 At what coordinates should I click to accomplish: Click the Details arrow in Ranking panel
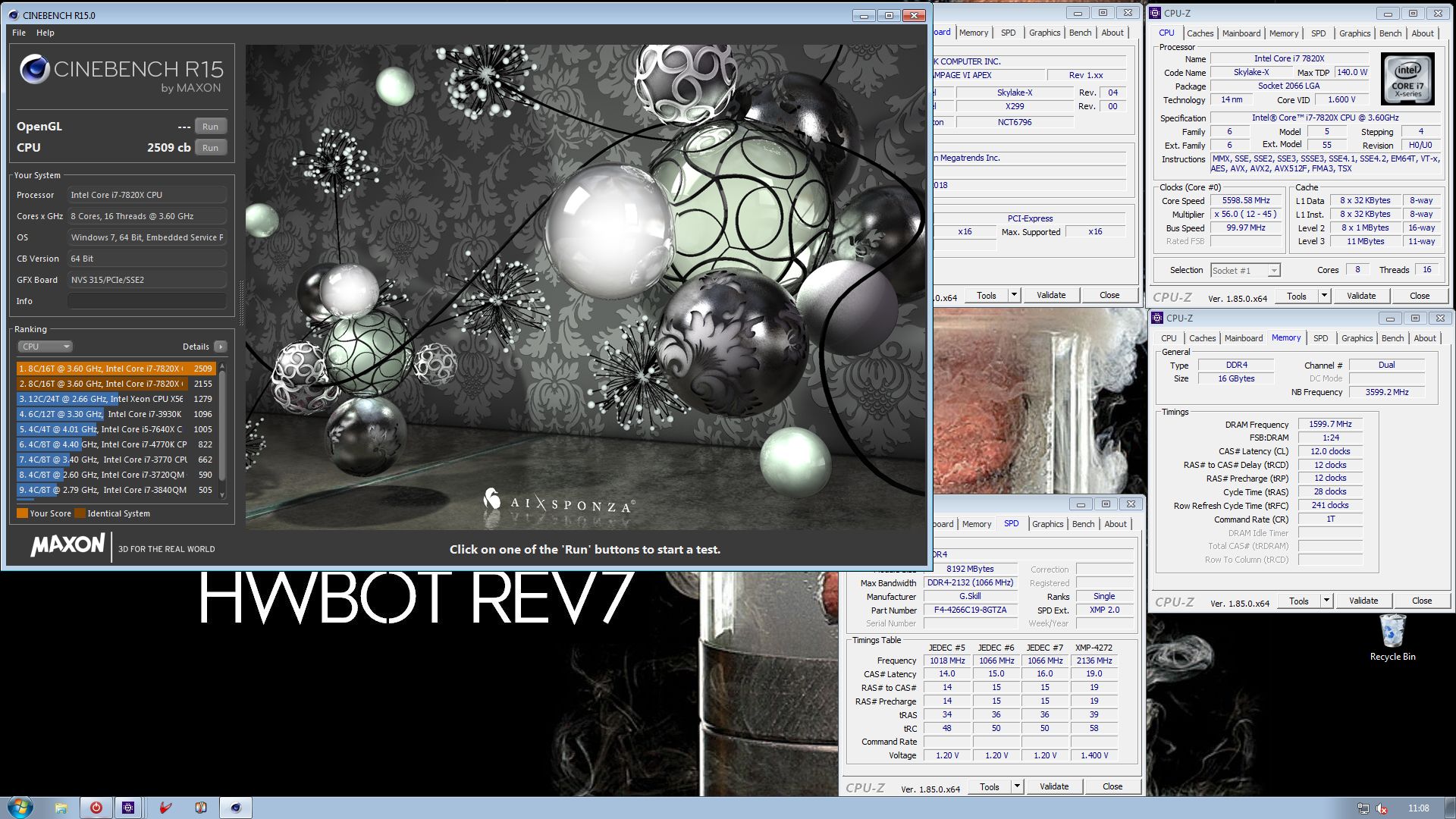[x=221, y=347]
